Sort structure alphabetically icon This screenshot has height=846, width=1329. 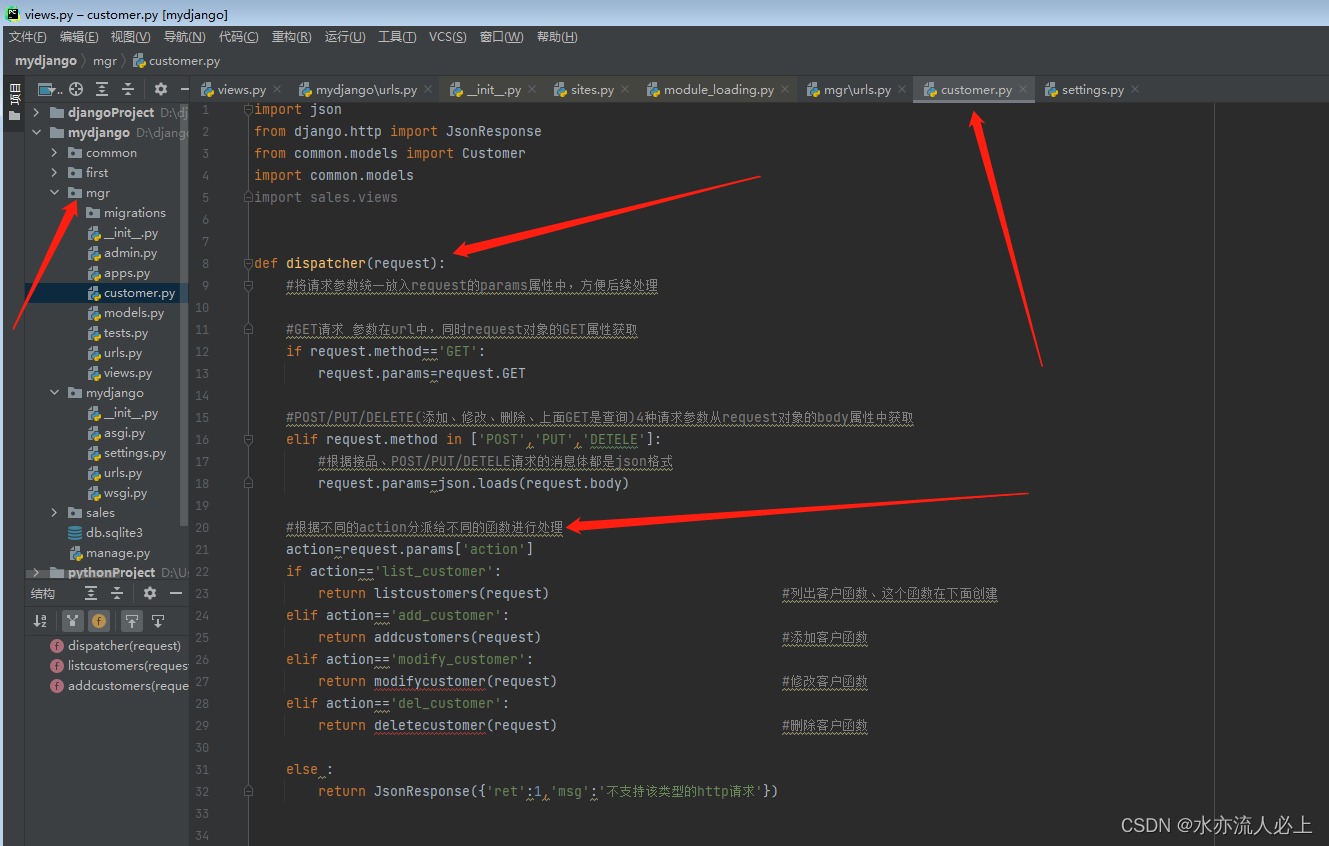pos(40,621)
